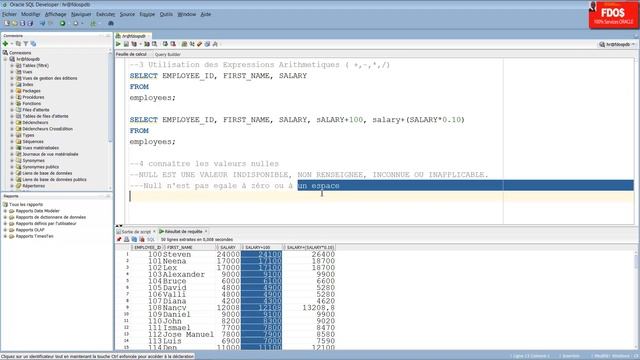
Task: Click the red delete icon in result toolbar
Action: pyautogui.click(x=142, y=240)
